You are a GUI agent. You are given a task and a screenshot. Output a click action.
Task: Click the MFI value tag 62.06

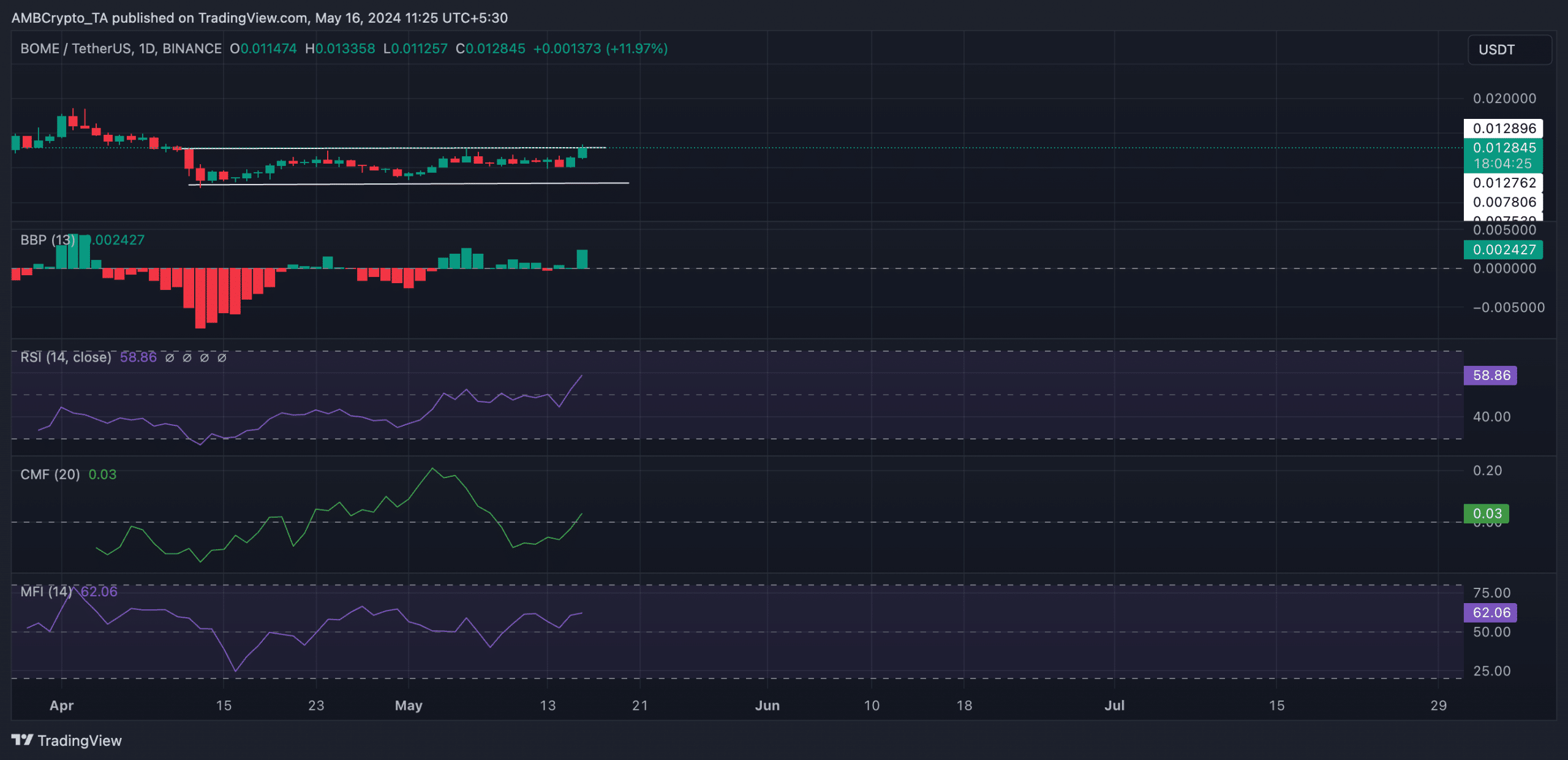(1490, 612)
